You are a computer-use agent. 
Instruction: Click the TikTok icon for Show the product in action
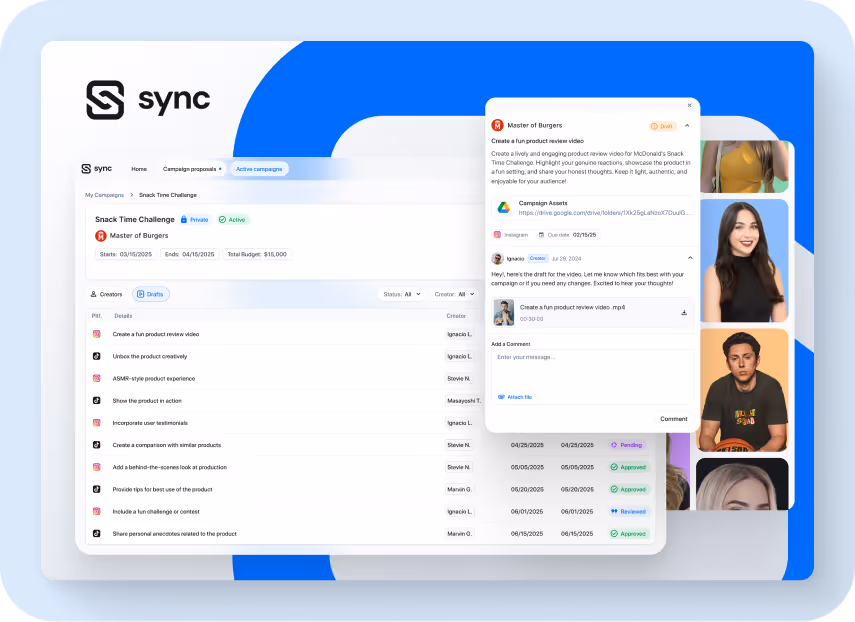(97, 400)
